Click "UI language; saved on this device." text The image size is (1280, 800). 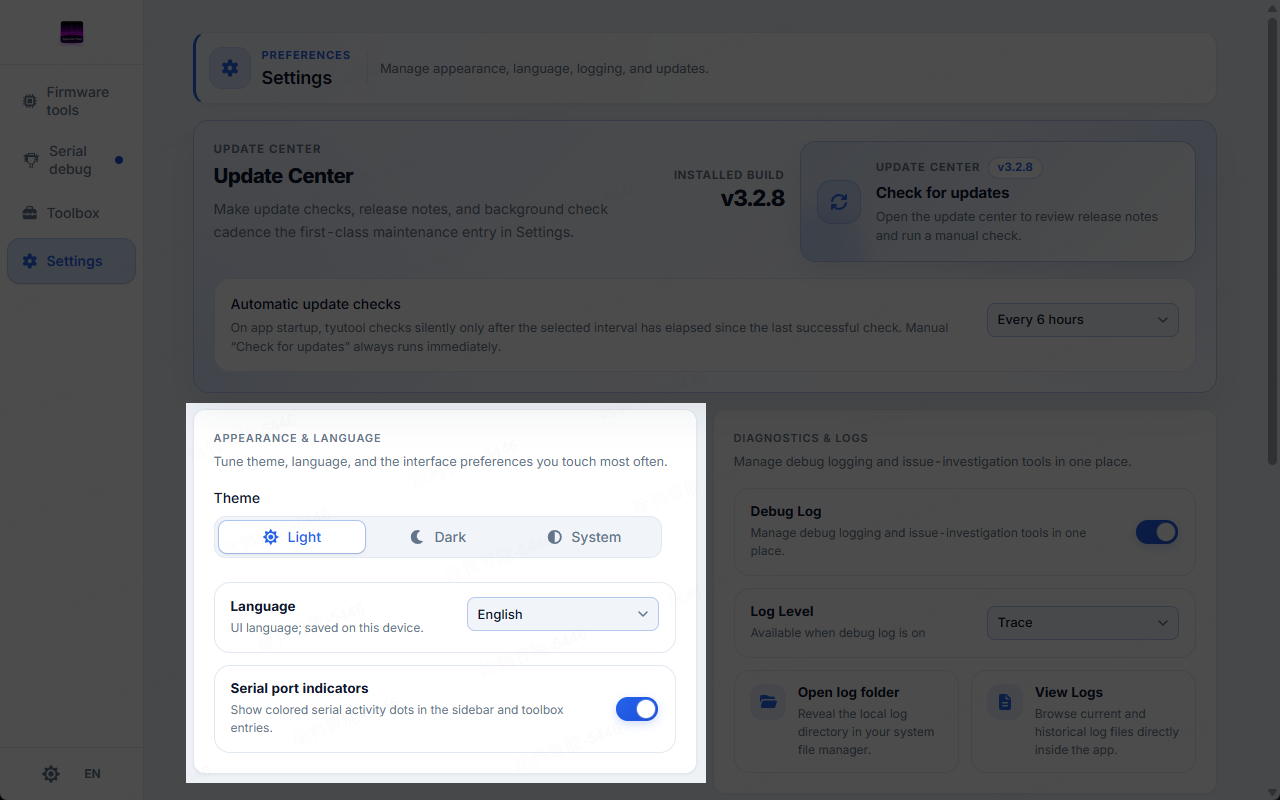click(327, 628)
